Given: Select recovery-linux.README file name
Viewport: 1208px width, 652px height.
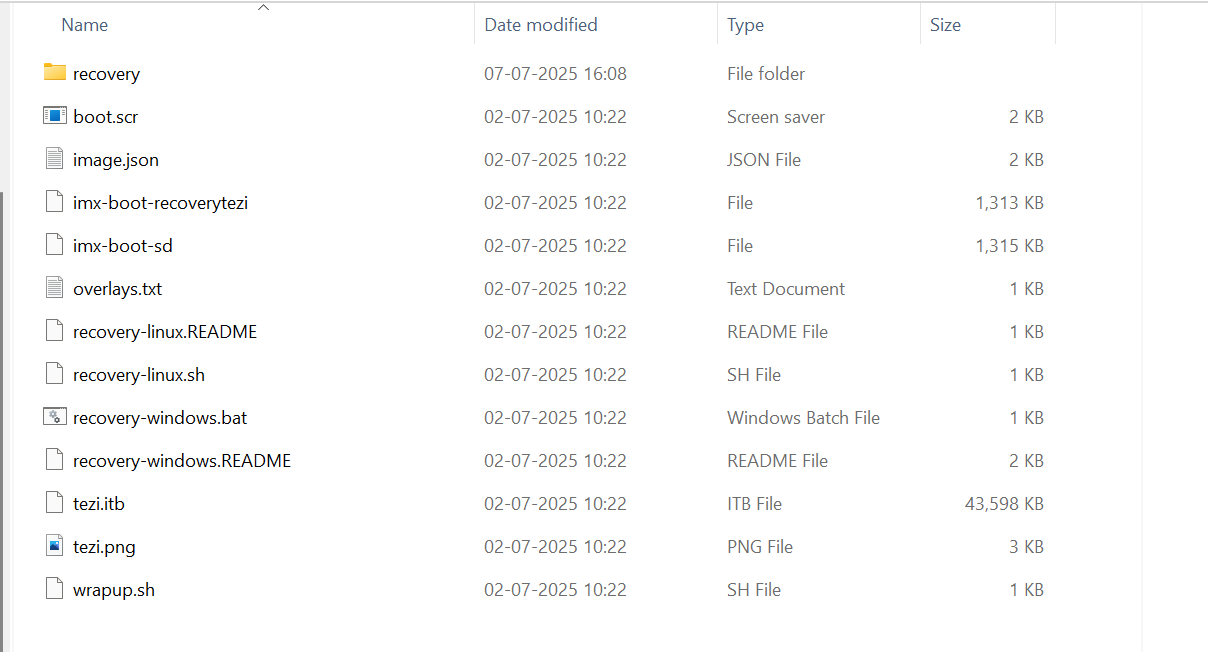Looking at the screenshot, I should pos(165,331).
